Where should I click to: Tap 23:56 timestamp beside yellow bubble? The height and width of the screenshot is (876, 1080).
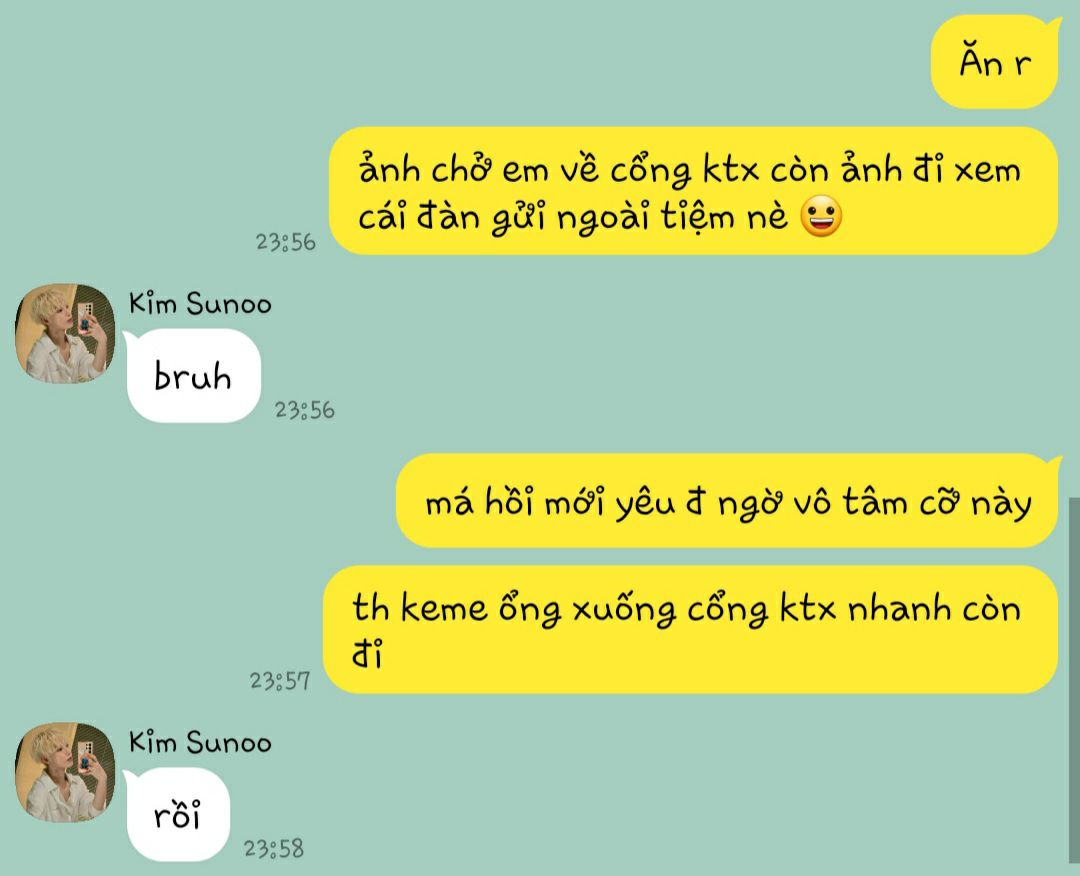tap(286, 242)
